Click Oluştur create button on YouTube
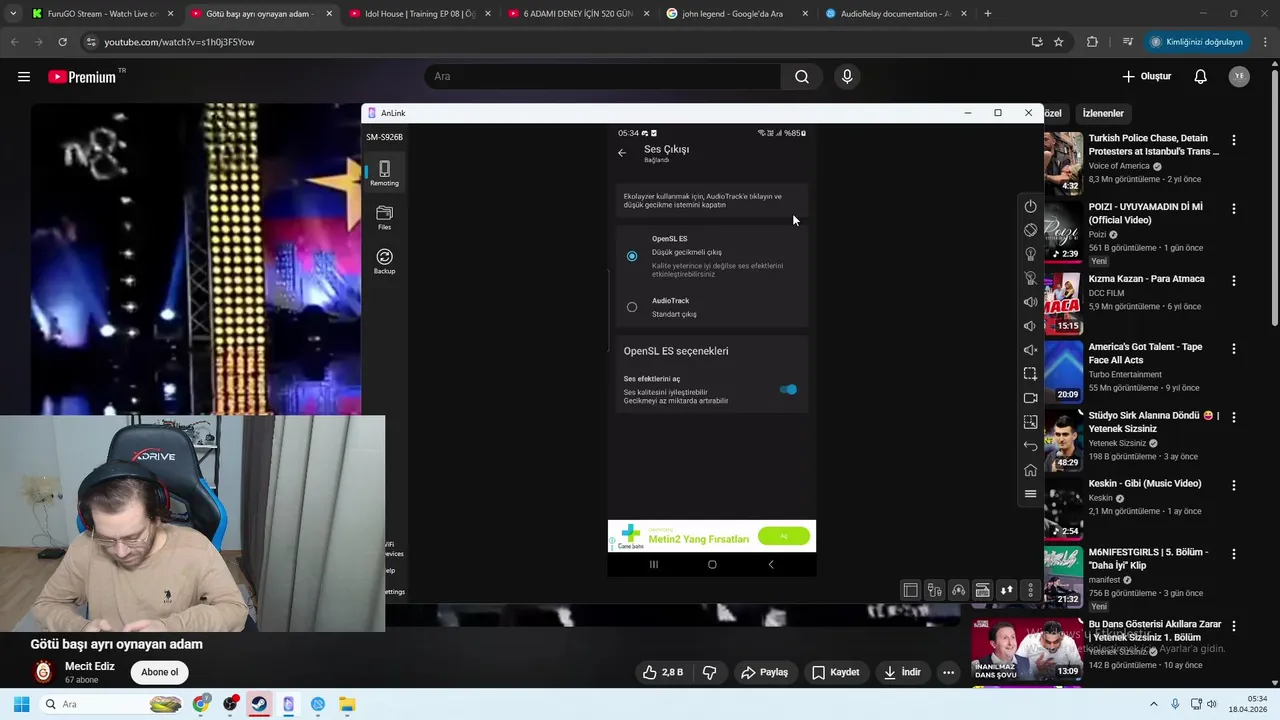The image size is (1280, 720). pyautogui.click(x=1146, y=76)
